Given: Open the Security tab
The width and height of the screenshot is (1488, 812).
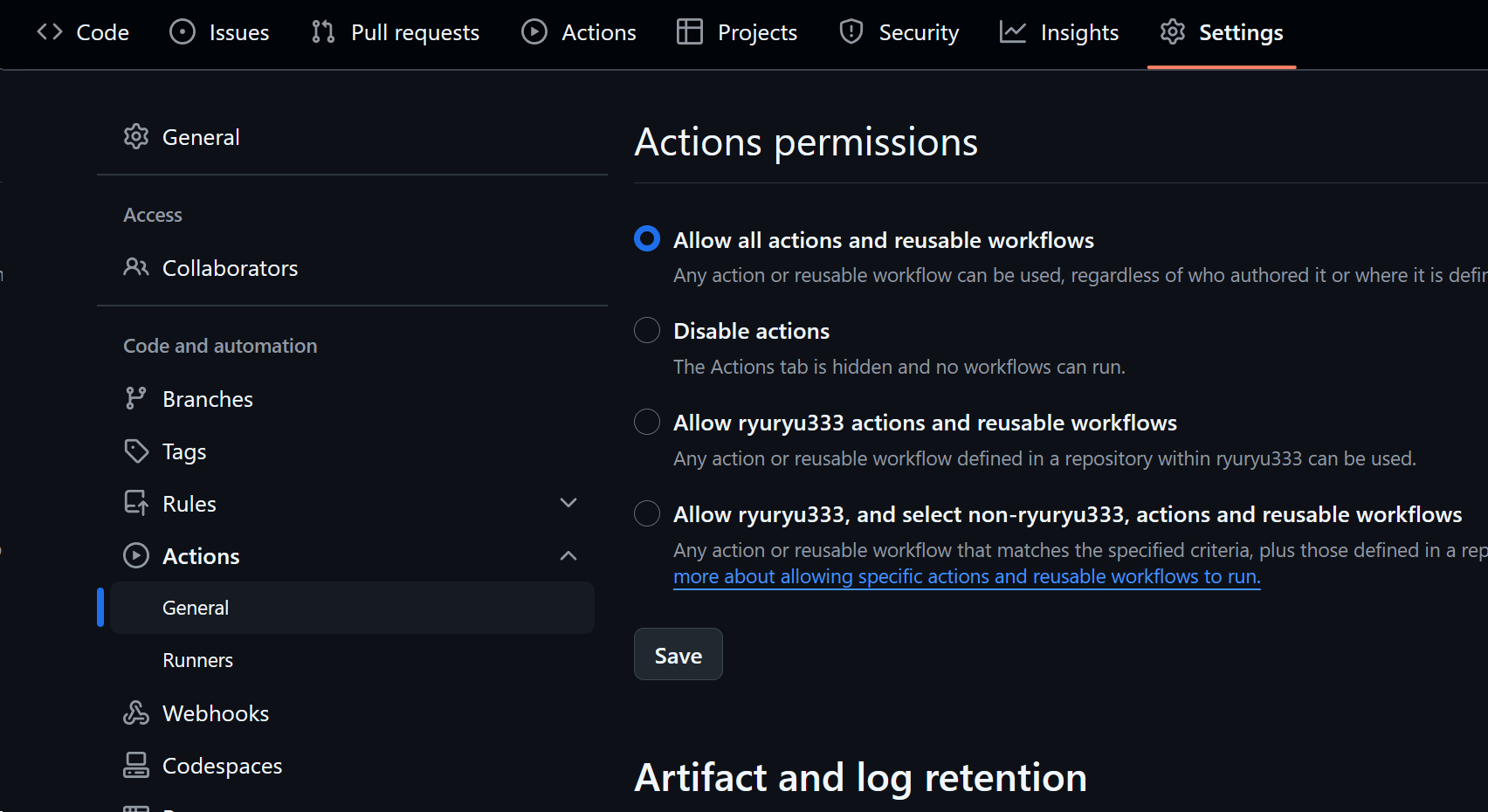Looking at the screenshot, I should (899, 32).
